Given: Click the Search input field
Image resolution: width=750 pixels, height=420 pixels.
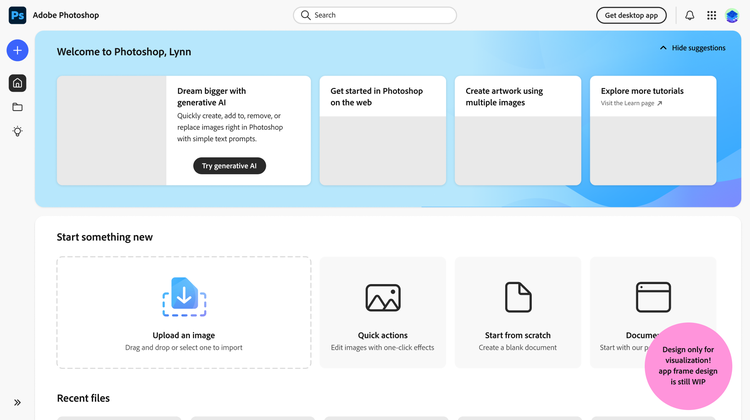Looking at the screenshot, I should pyautogui.click(x=375, y=15).
